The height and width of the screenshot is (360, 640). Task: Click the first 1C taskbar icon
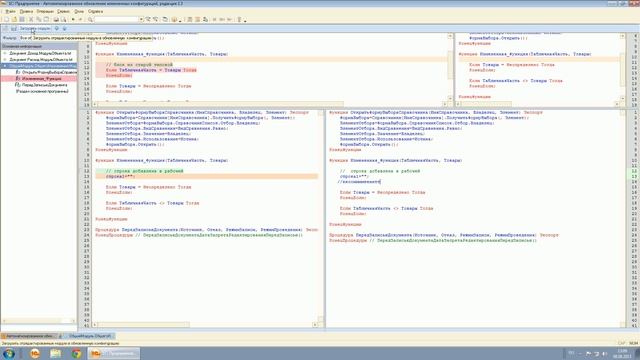coord(35,353)
